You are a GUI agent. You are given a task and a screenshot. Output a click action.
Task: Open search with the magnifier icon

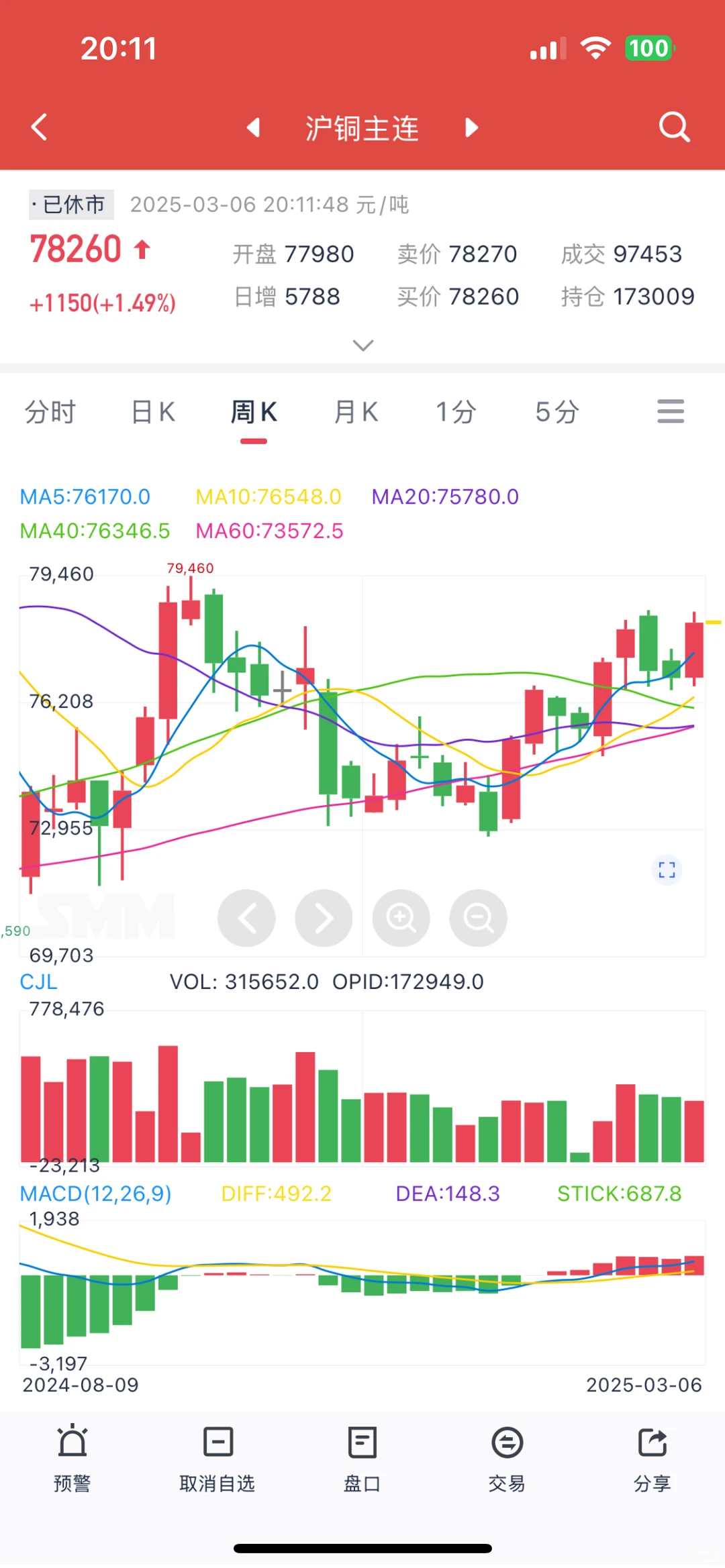pyautogui.click(x=674, y=127)
